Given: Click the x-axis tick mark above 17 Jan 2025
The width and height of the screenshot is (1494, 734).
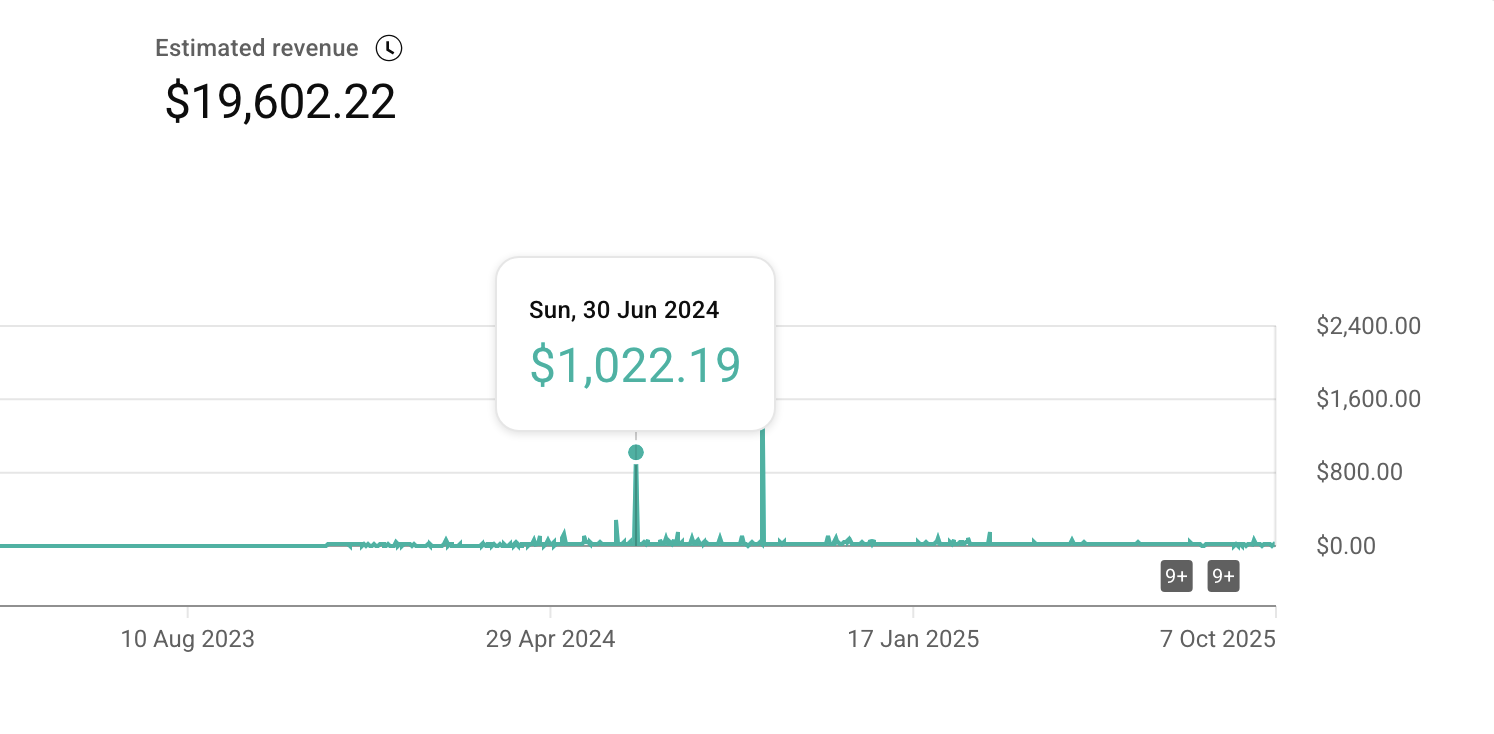Looking at the screenshot, I should pyautogui.click(x=913, y=611).
